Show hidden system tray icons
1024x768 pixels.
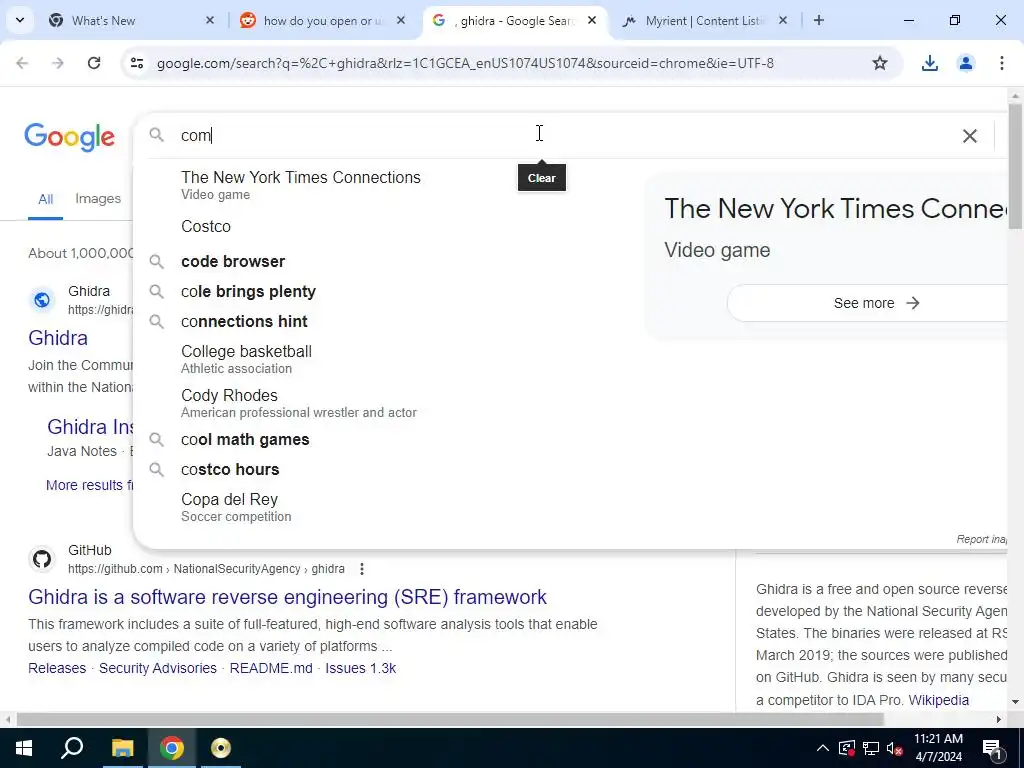[823, 748]
